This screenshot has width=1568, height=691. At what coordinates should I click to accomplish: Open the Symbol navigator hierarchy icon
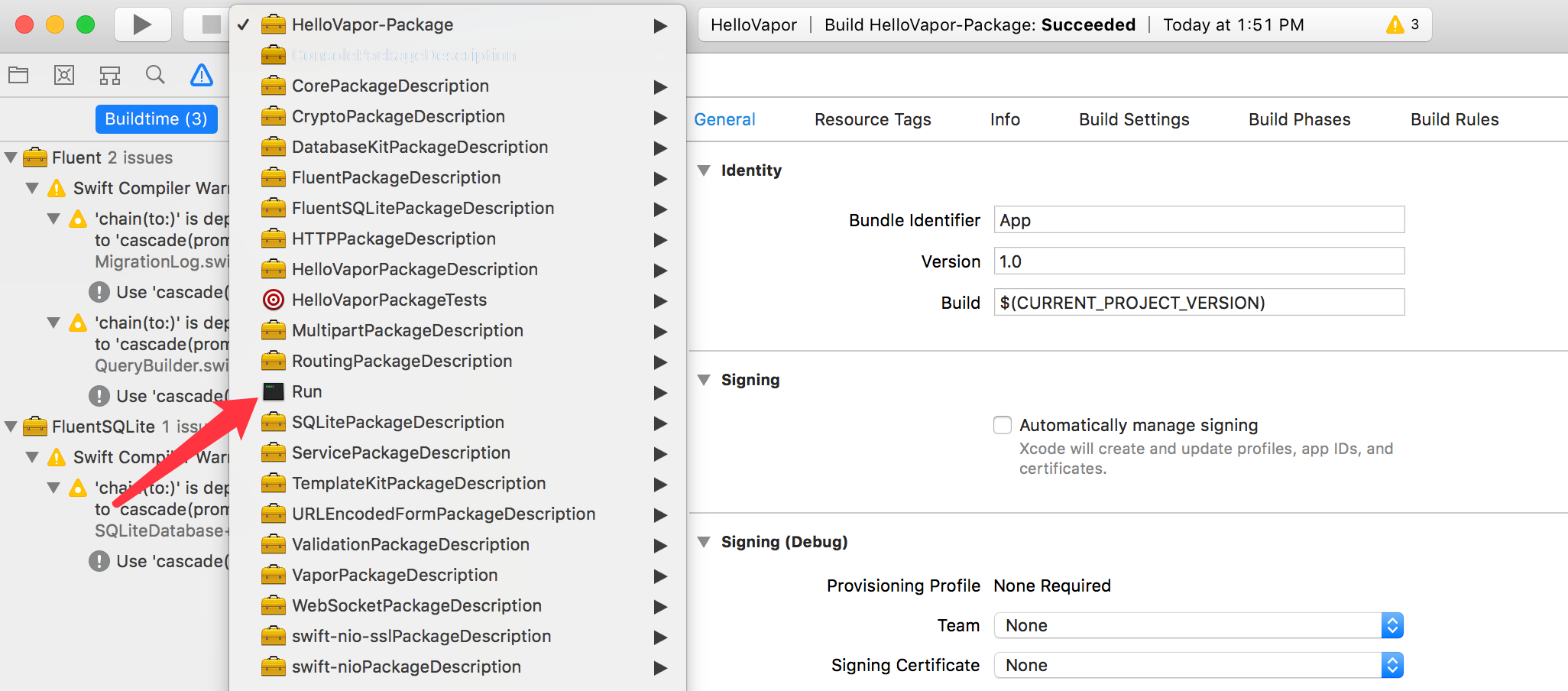[x=110, y=75]
